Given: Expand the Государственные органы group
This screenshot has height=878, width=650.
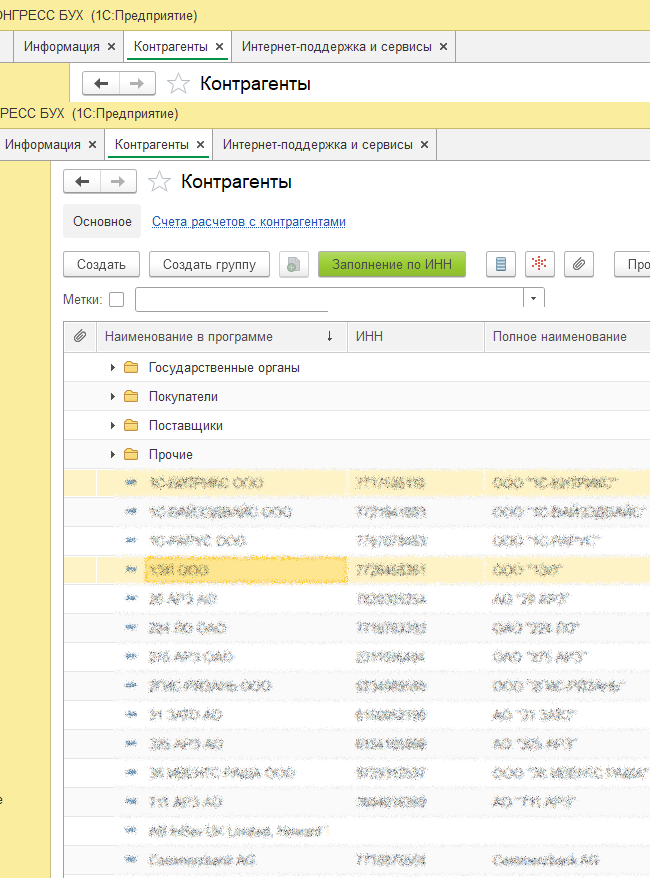Looking at the screenshot, I should 113,367.
